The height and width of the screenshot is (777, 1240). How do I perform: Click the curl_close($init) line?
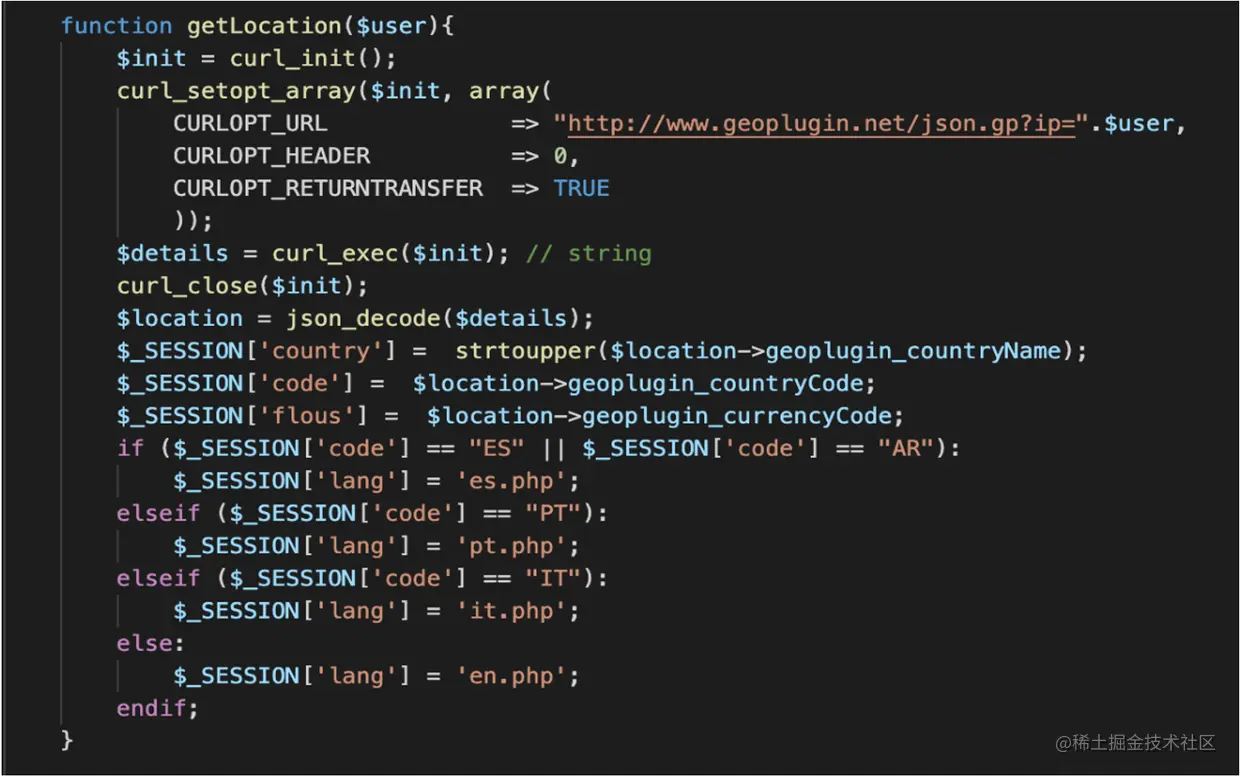pos(242,286)
